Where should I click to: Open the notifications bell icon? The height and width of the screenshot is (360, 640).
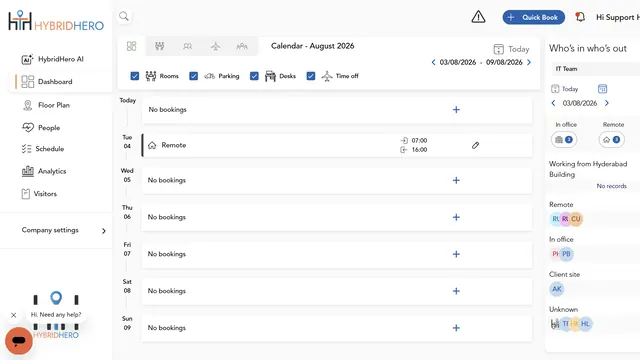580,17
